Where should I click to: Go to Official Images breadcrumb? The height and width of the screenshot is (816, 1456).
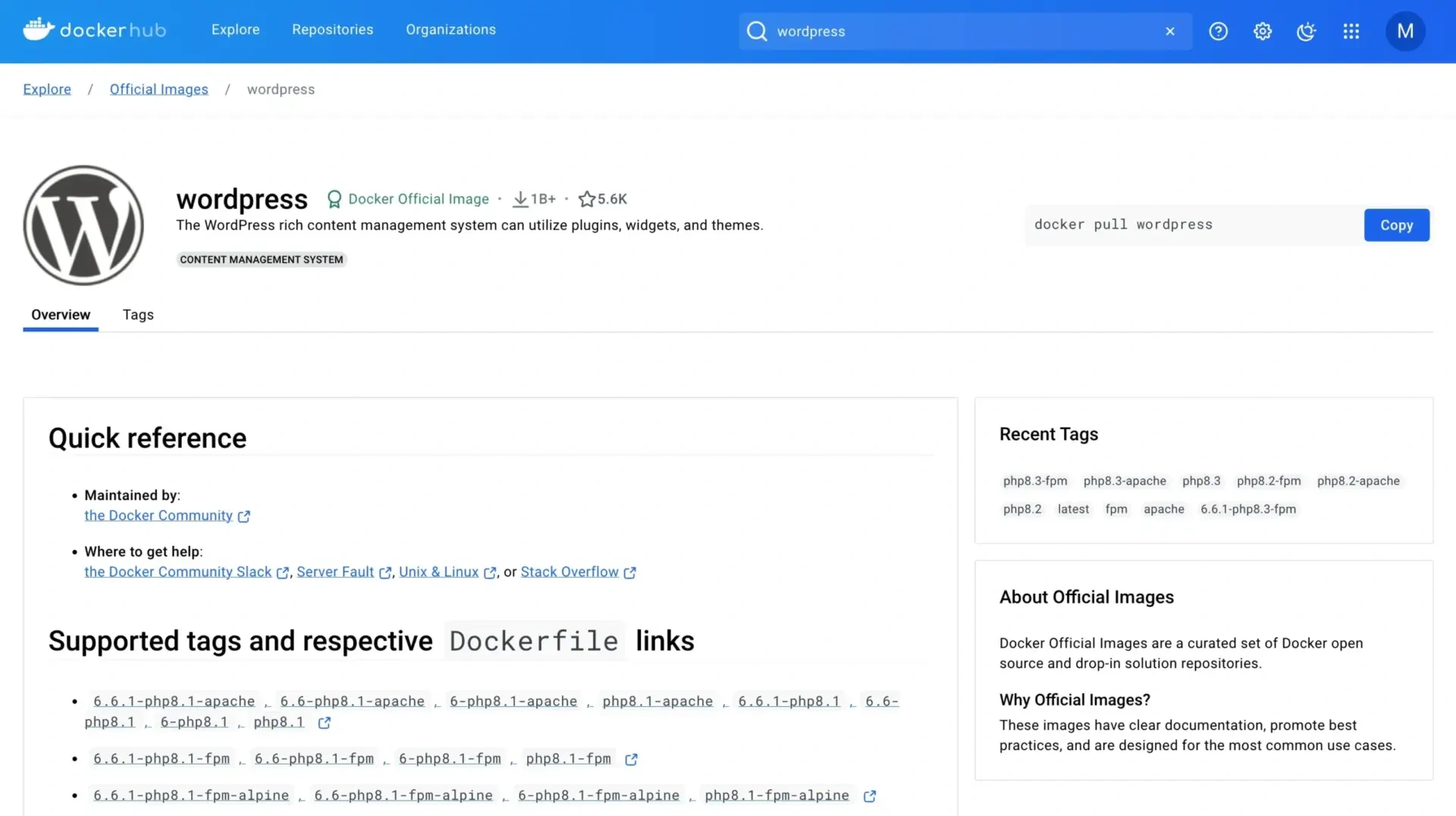coord(158,89)
